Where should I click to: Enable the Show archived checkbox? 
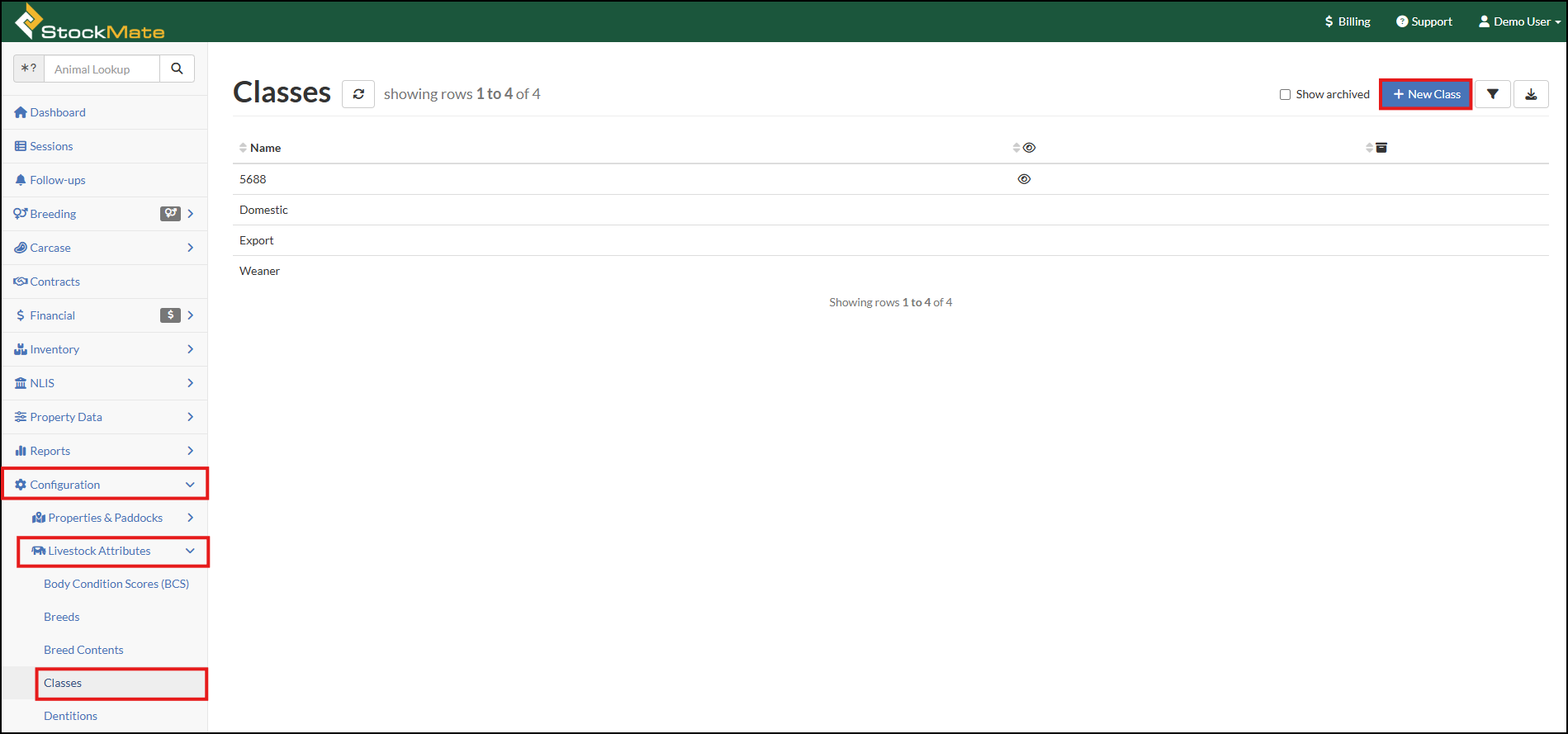pyautogui.click(x=1285, y=95)
